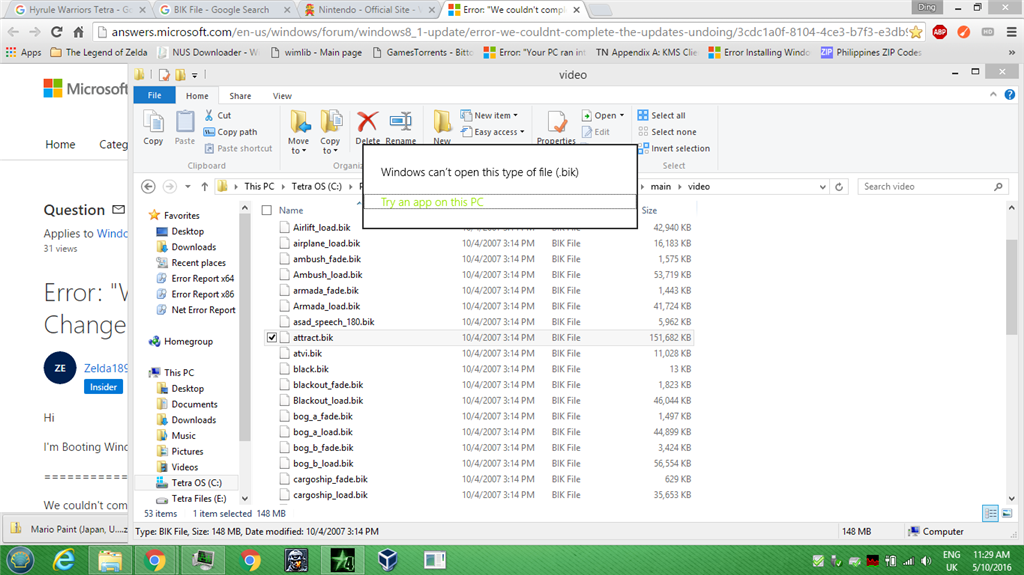Screen dimensions: 1024x575
Task: Switch to the Home ribbon tab
Action: coord(197,96)
